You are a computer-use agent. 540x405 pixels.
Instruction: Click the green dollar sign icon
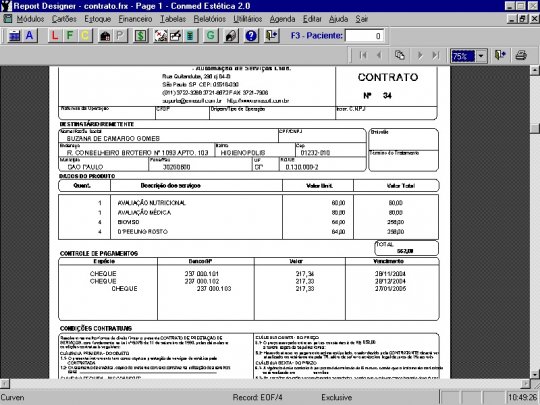click(140, 35)
